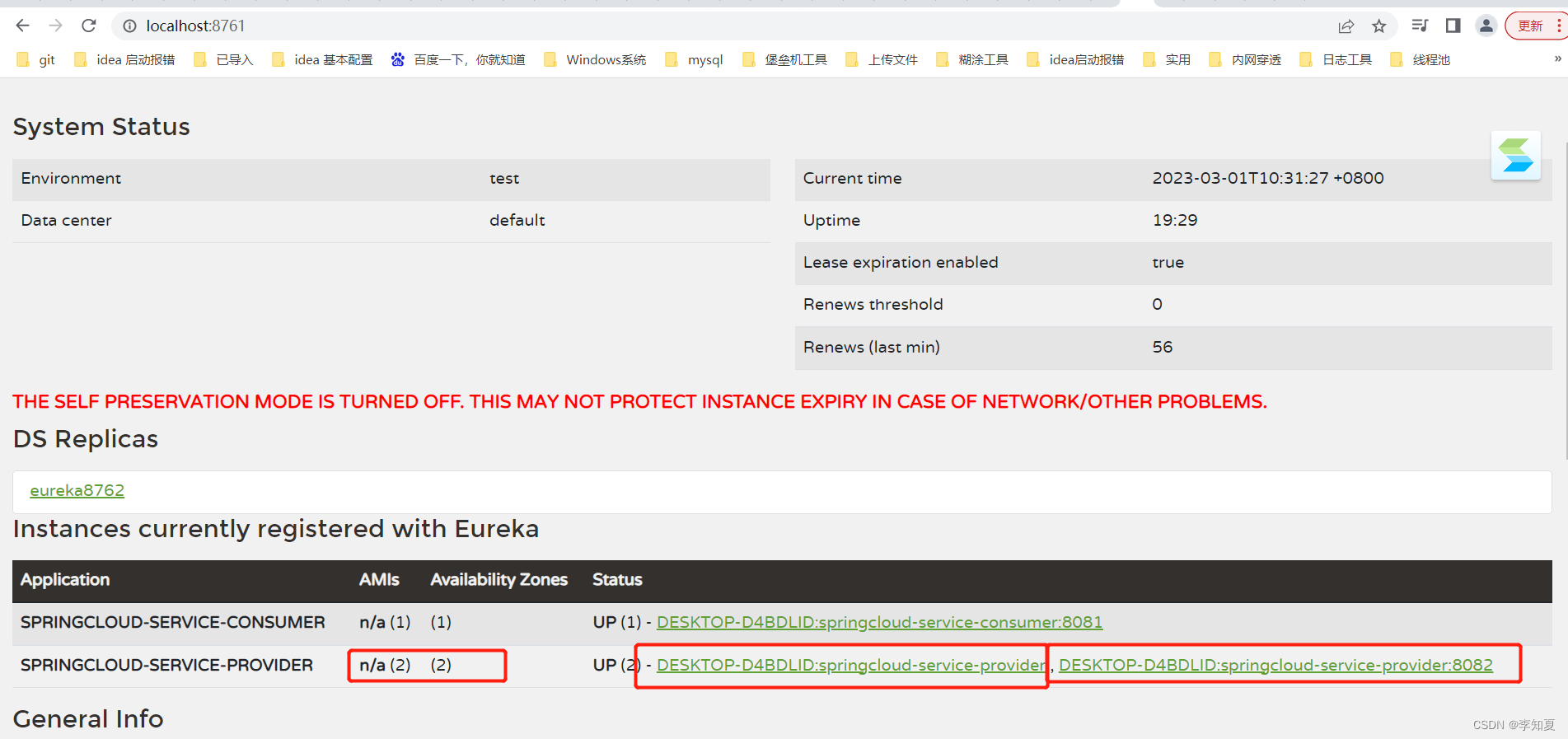Screen dimensions: 1568x739
Task: Select the Uptime value 19:29
Action: 1175,220
